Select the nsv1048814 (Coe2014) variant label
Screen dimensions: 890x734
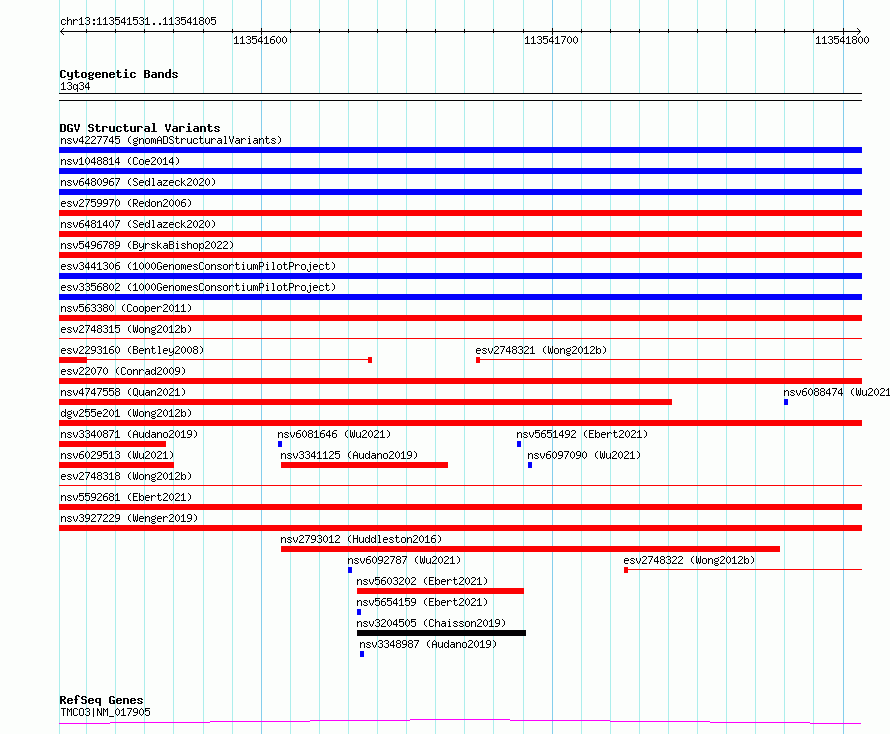click(120, 161)
